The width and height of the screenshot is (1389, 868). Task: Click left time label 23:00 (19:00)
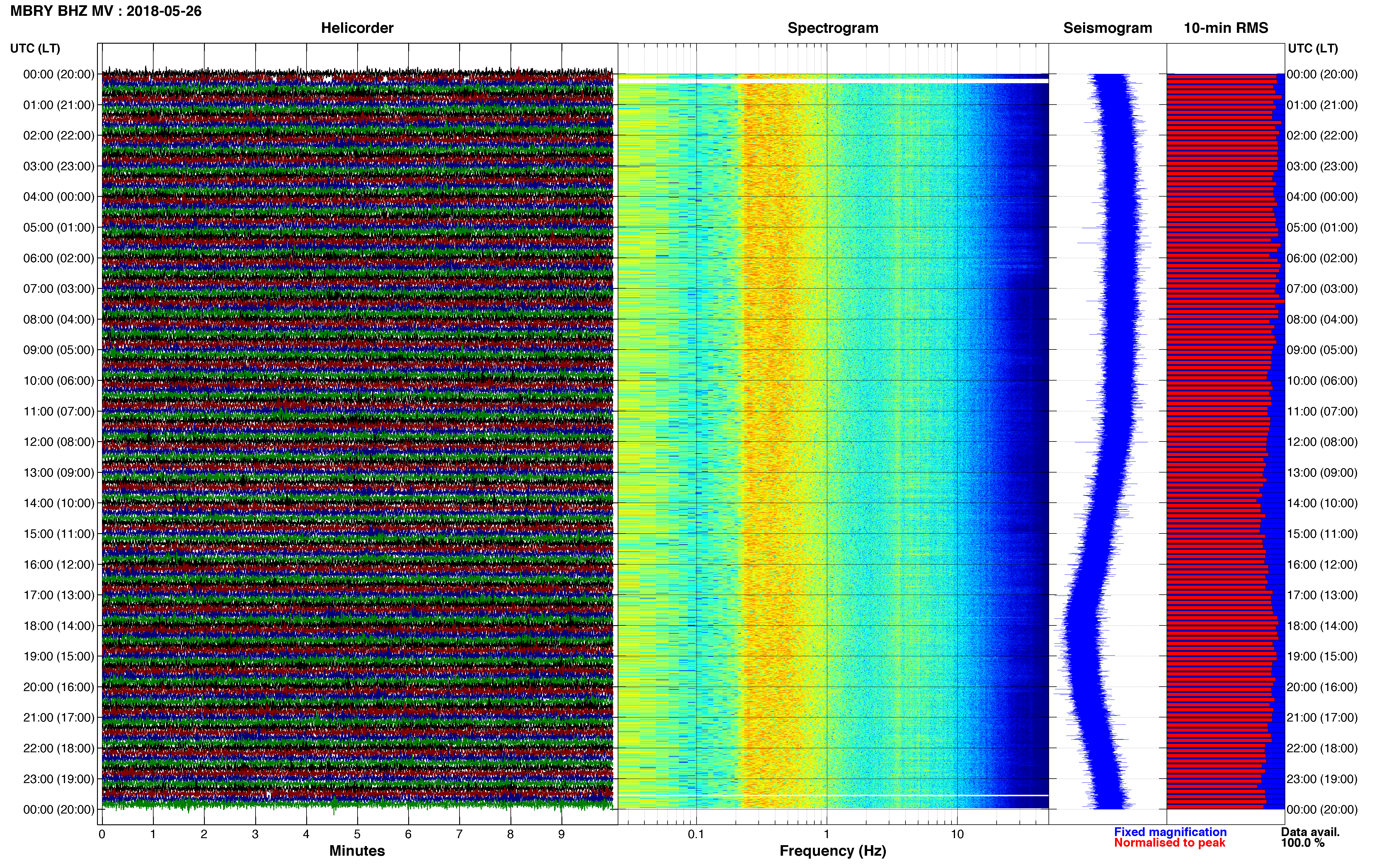coord(59,779)
